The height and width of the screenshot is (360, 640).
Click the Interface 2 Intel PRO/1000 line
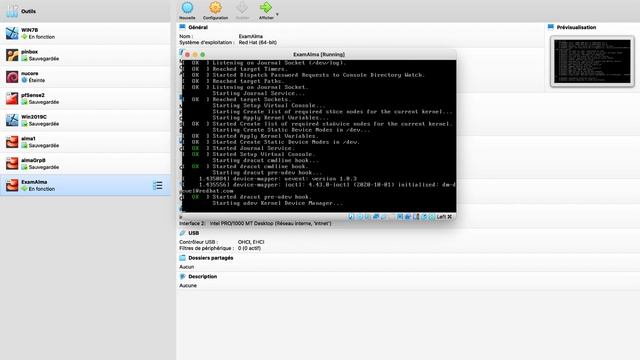(255, 223)
